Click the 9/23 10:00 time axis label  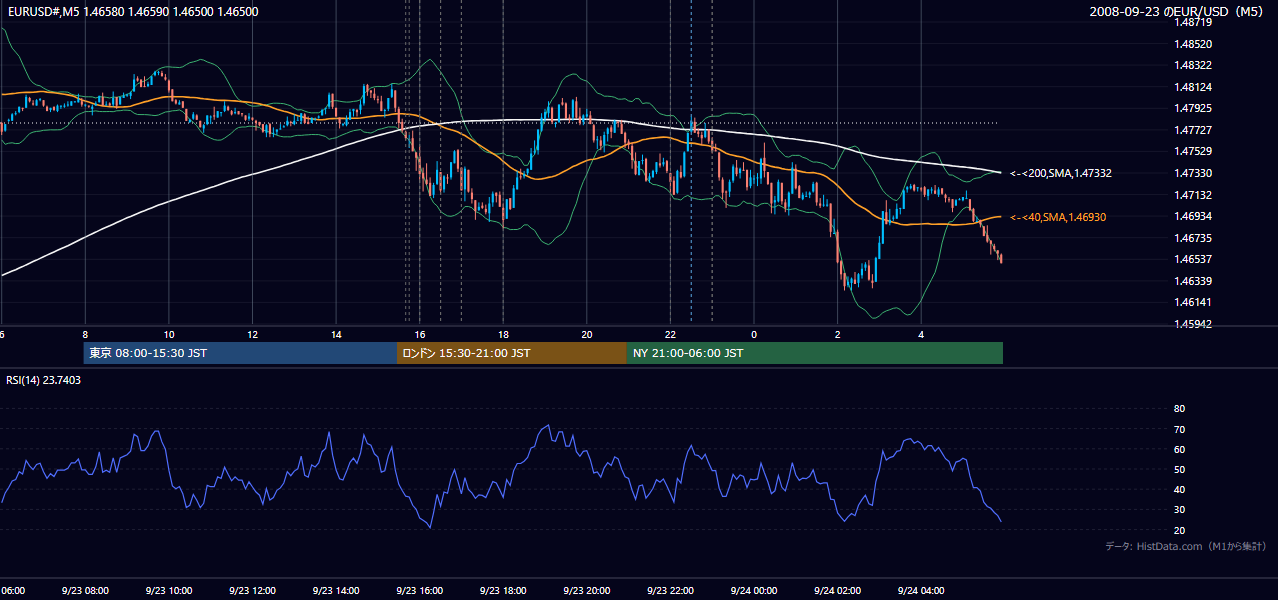click(x=168, y=591)
